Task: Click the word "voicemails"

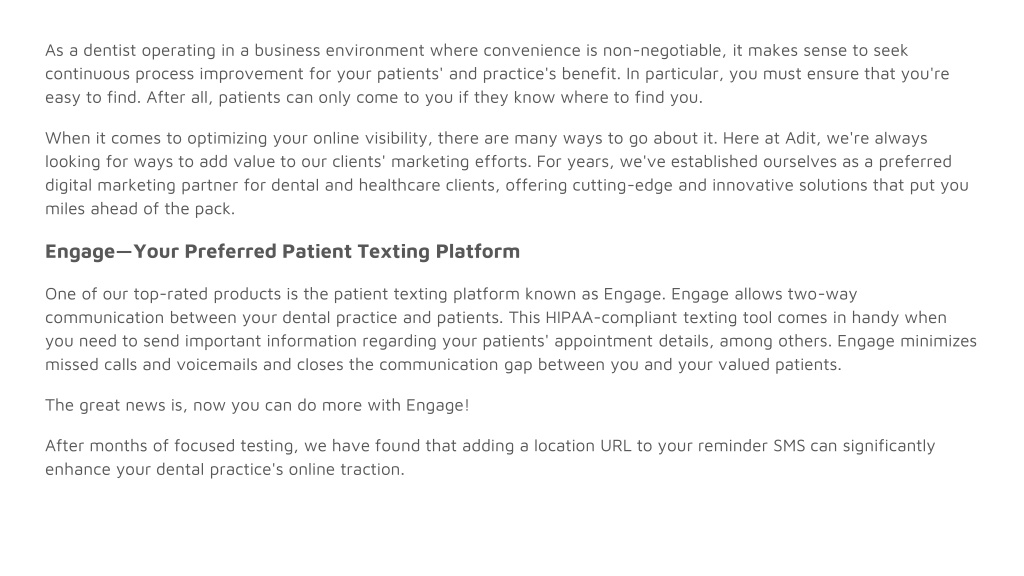Action: pyautogui.click(x=217, y=364)
